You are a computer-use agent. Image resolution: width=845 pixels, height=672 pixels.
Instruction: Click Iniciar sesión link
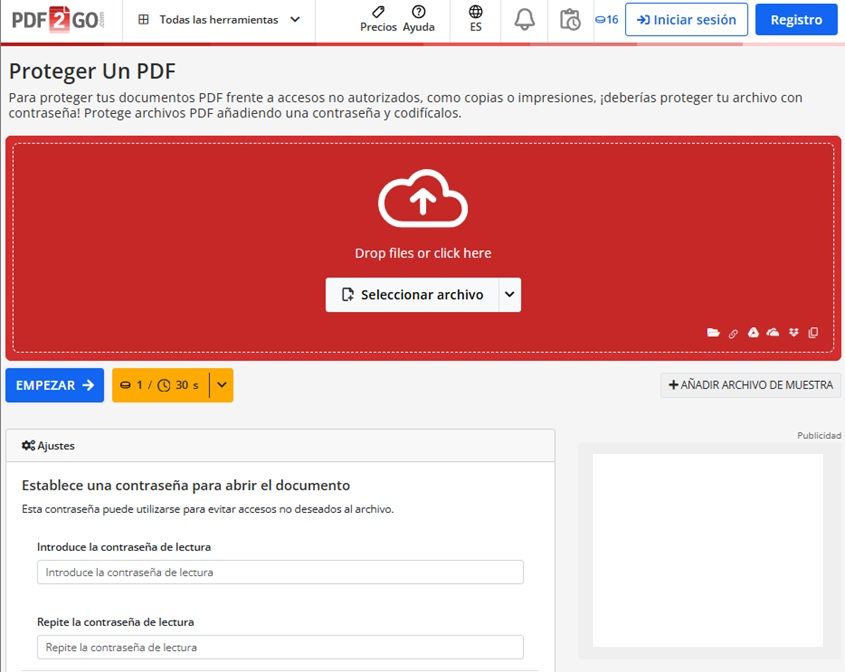tap(686, 19)
